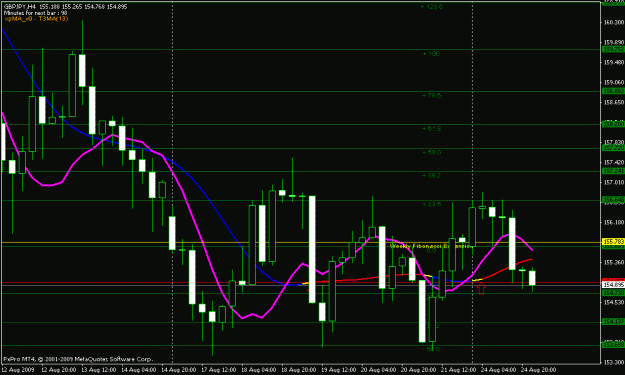Click the FxPro MT4 MetaQuotes copyright text
625x375 pixels.
point(78,359)
